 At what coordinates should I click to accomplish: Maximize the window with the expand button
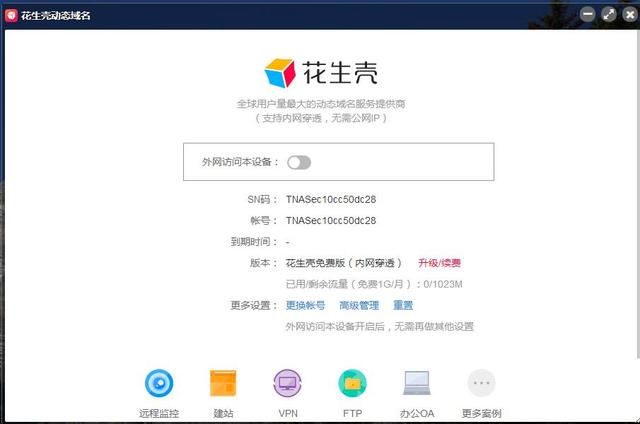click(609, 15)
